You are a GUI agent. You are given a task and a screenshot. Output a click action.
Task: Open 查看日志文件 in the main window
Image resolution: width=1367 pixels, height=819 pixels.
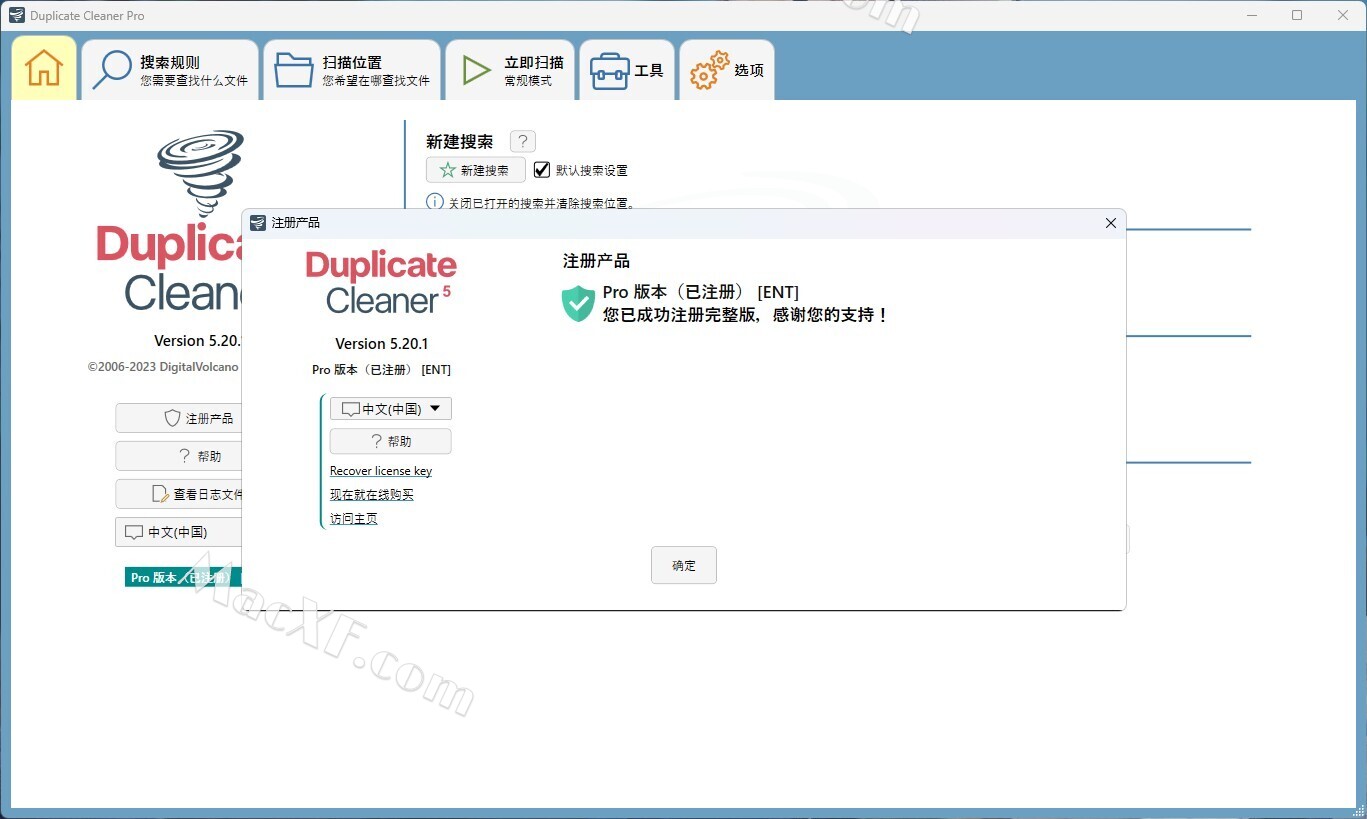179,494
